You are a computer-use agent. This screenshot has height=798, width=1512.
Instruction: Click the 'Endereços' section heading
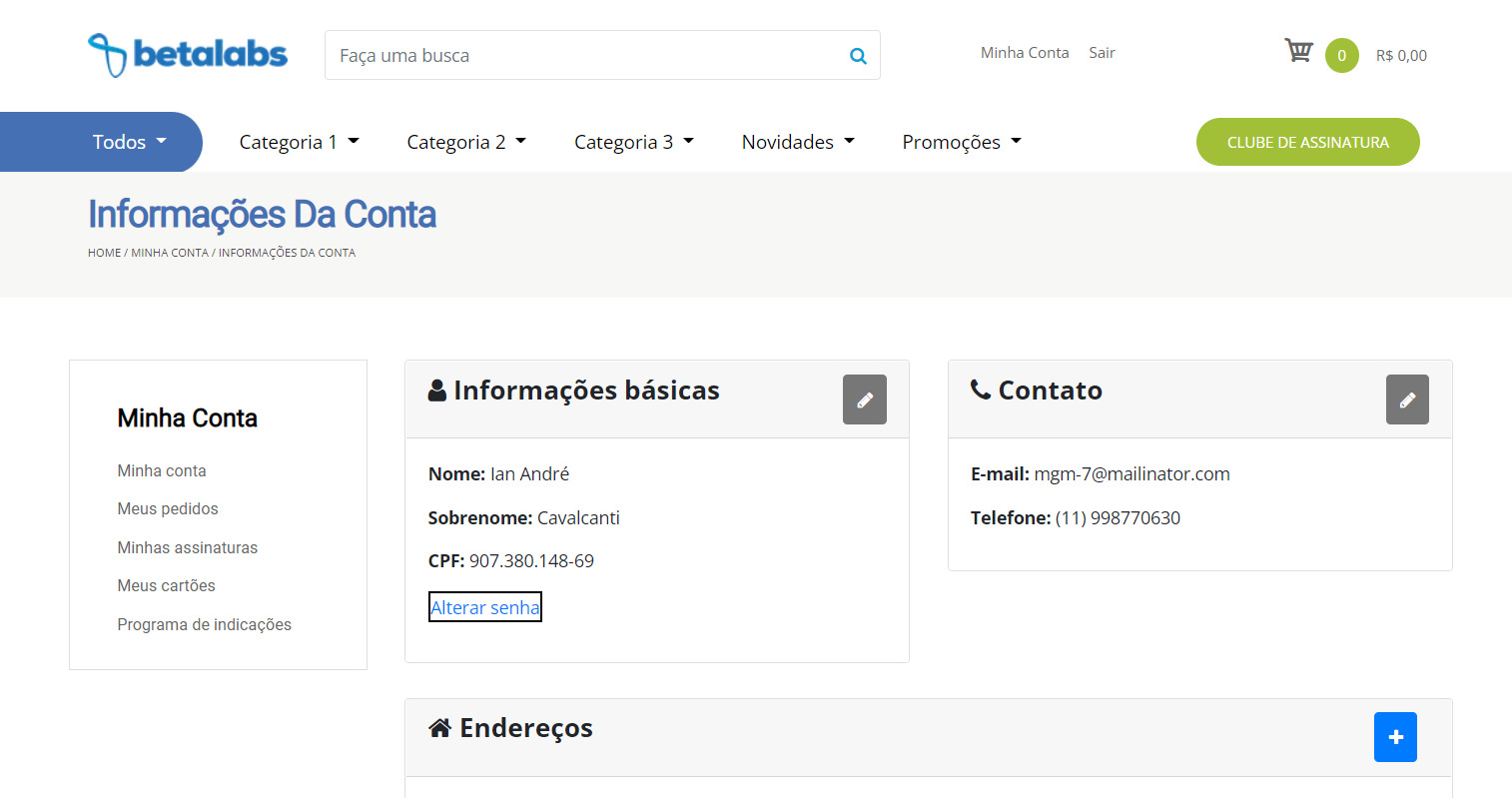pos(525,728)
